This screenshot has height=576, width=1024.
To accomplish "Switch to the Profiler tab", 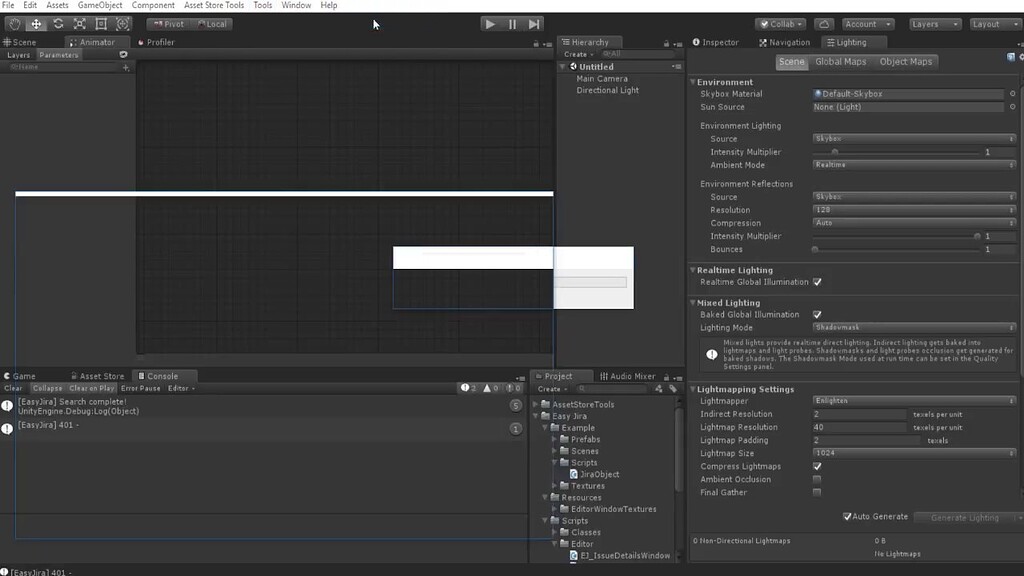I will point(160,42).
